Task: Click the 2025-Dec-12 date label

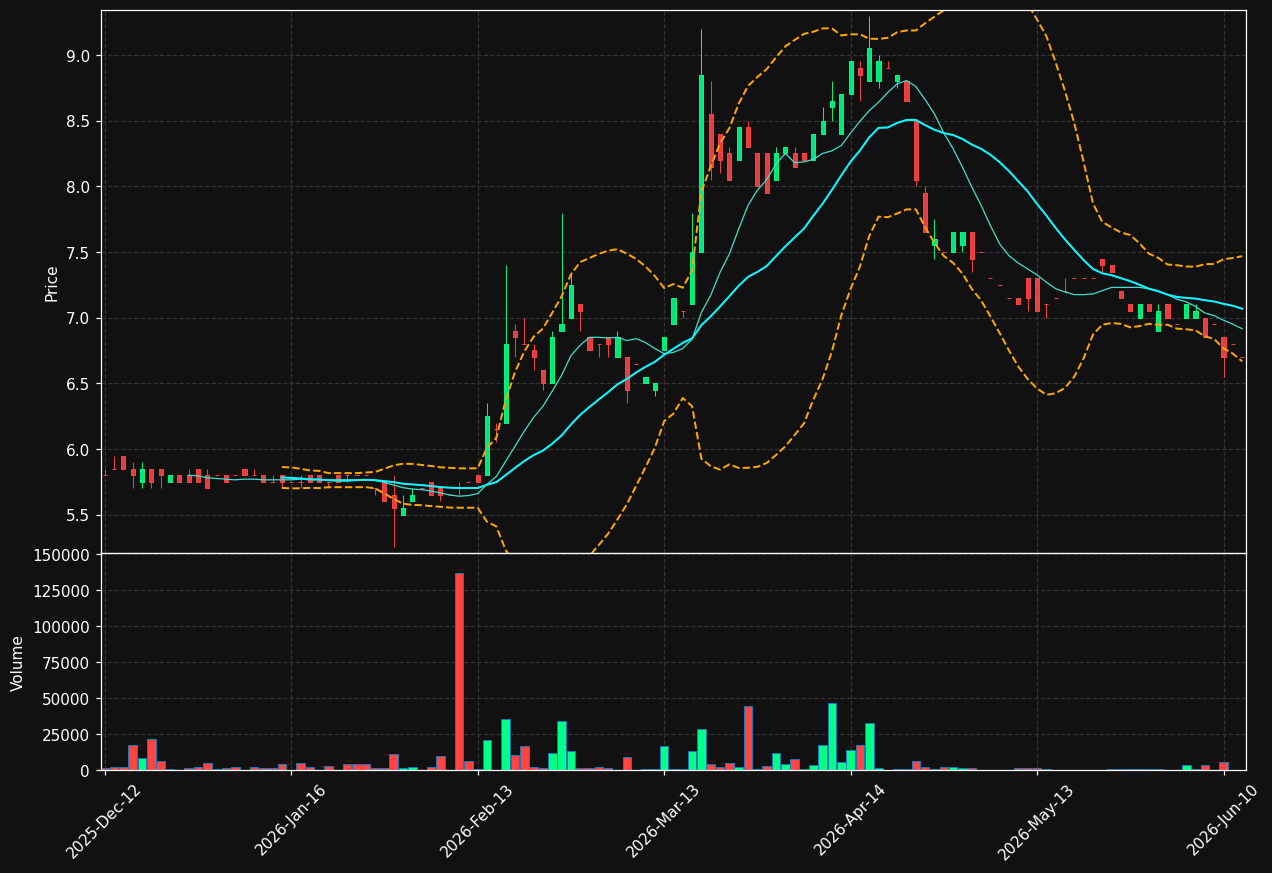Action: [104, 820]
